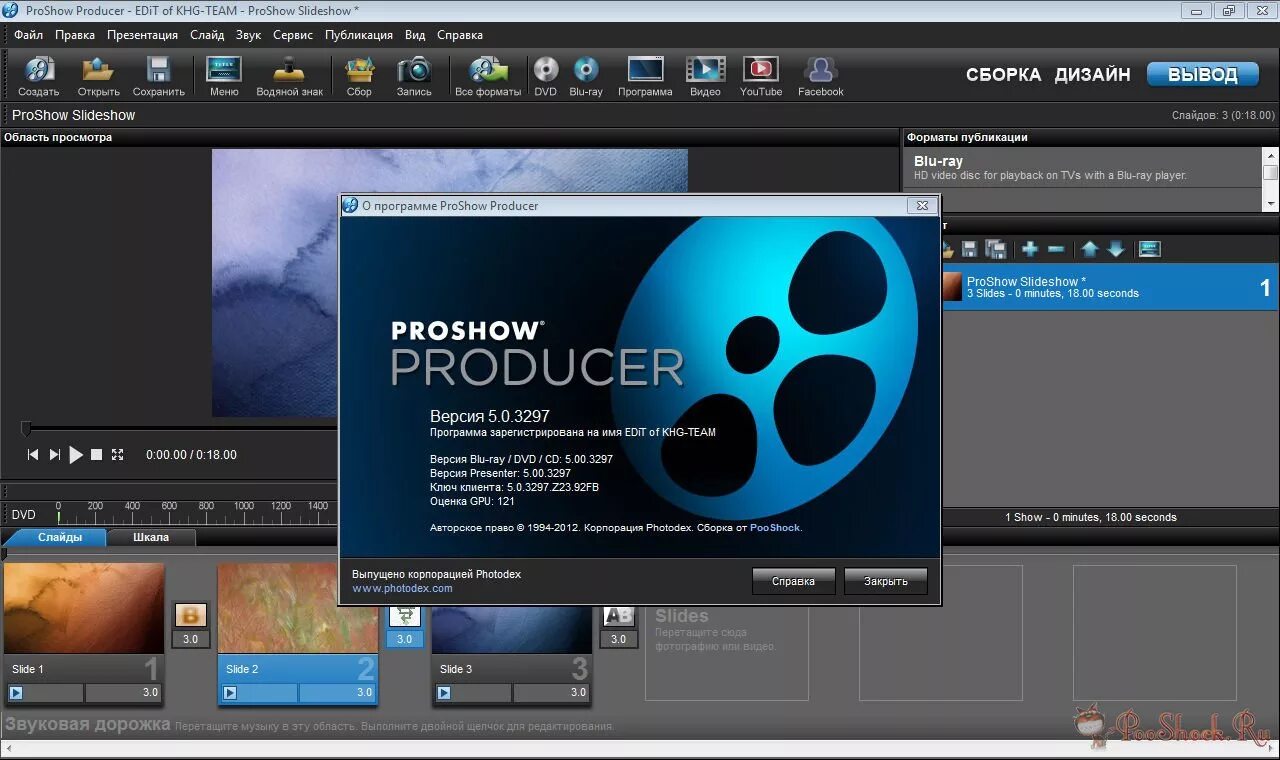This screenshot has width=1280, height=760.
Task: Open the www.photodex.com link
Action: click(402, 588)
